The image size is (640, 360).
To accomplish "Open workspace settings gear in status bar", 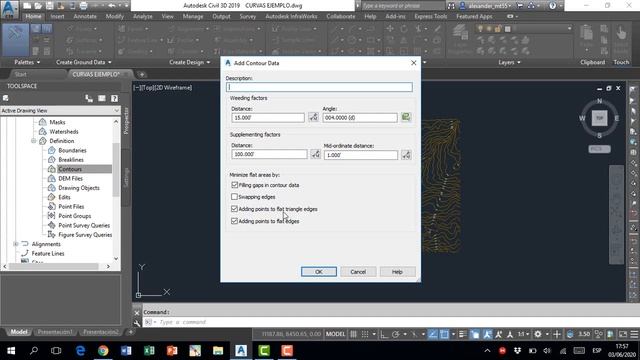I will tap(538, 334).
